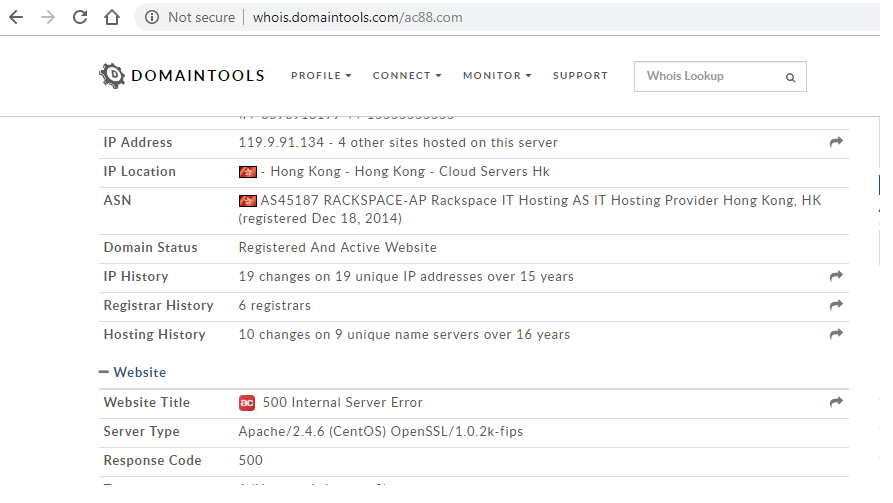Open the MONITOR dropdown menu
The height and width of the screenshot is (503, 893).
(497, 75)
